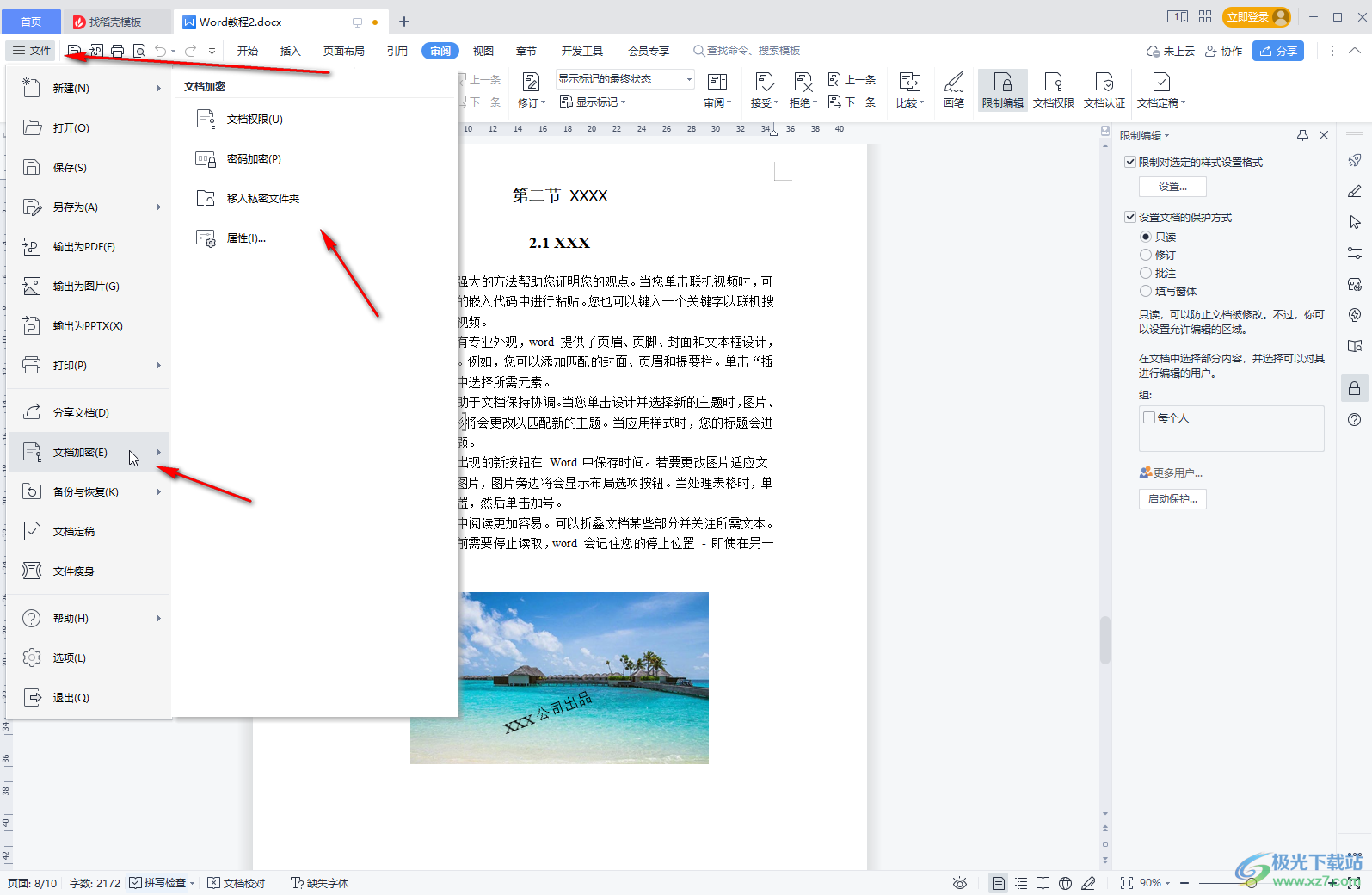
Task: Open the 限制编辑 panel title dropdown
Action: pos(1167,136)
